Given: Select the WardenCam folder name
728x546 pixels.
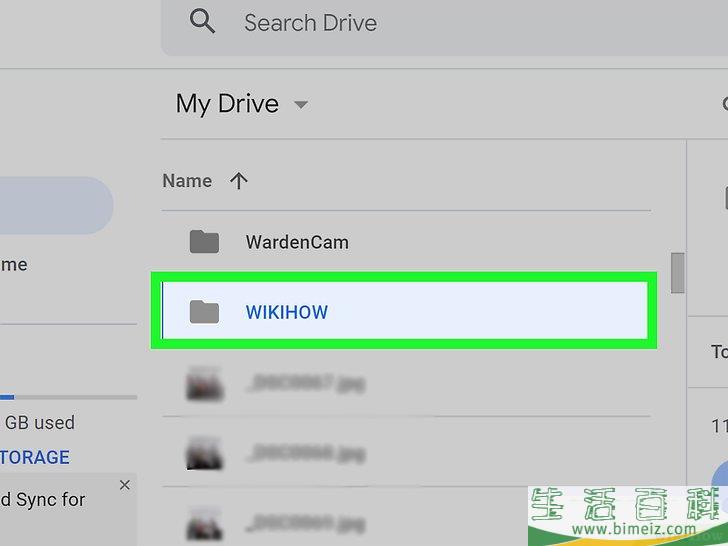Looking at the screenshot, I should pos(297,242).
